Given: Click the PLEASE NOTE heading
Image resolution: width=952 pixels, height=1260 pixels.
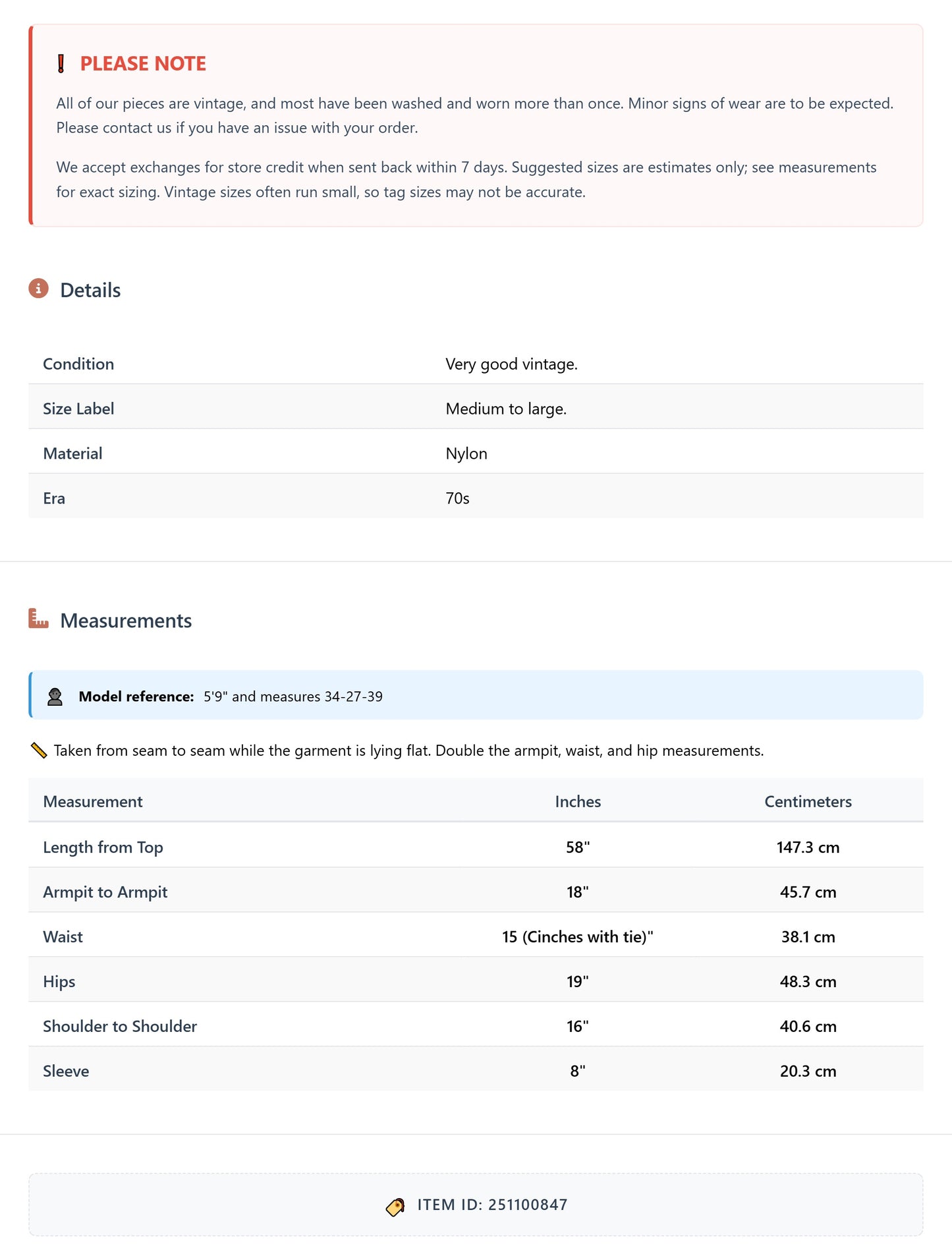Looking at the screenshot, I should [143, 64].
